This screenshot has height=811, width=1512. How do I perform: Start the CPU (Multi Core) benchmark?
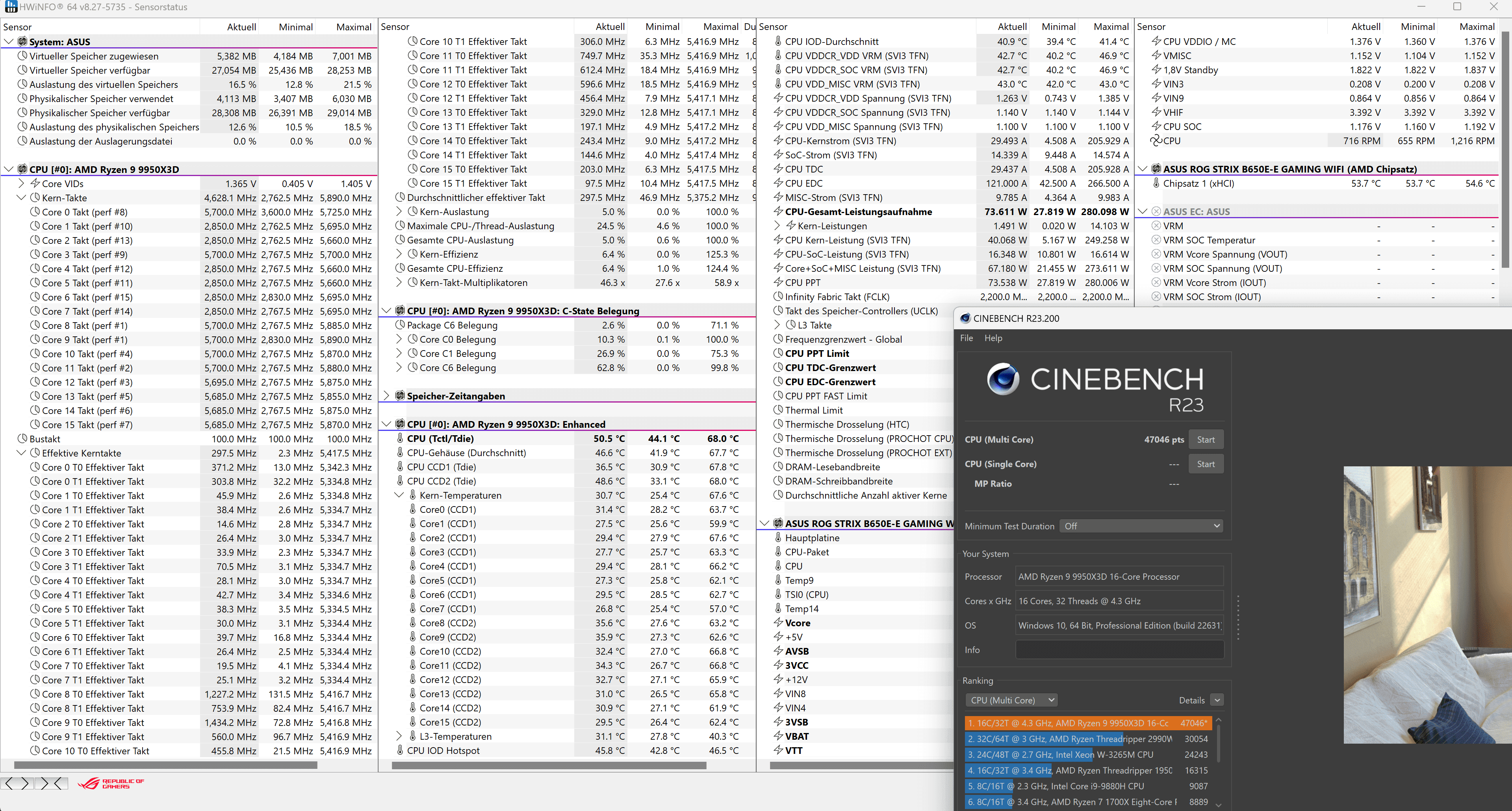pos(1206,440)
